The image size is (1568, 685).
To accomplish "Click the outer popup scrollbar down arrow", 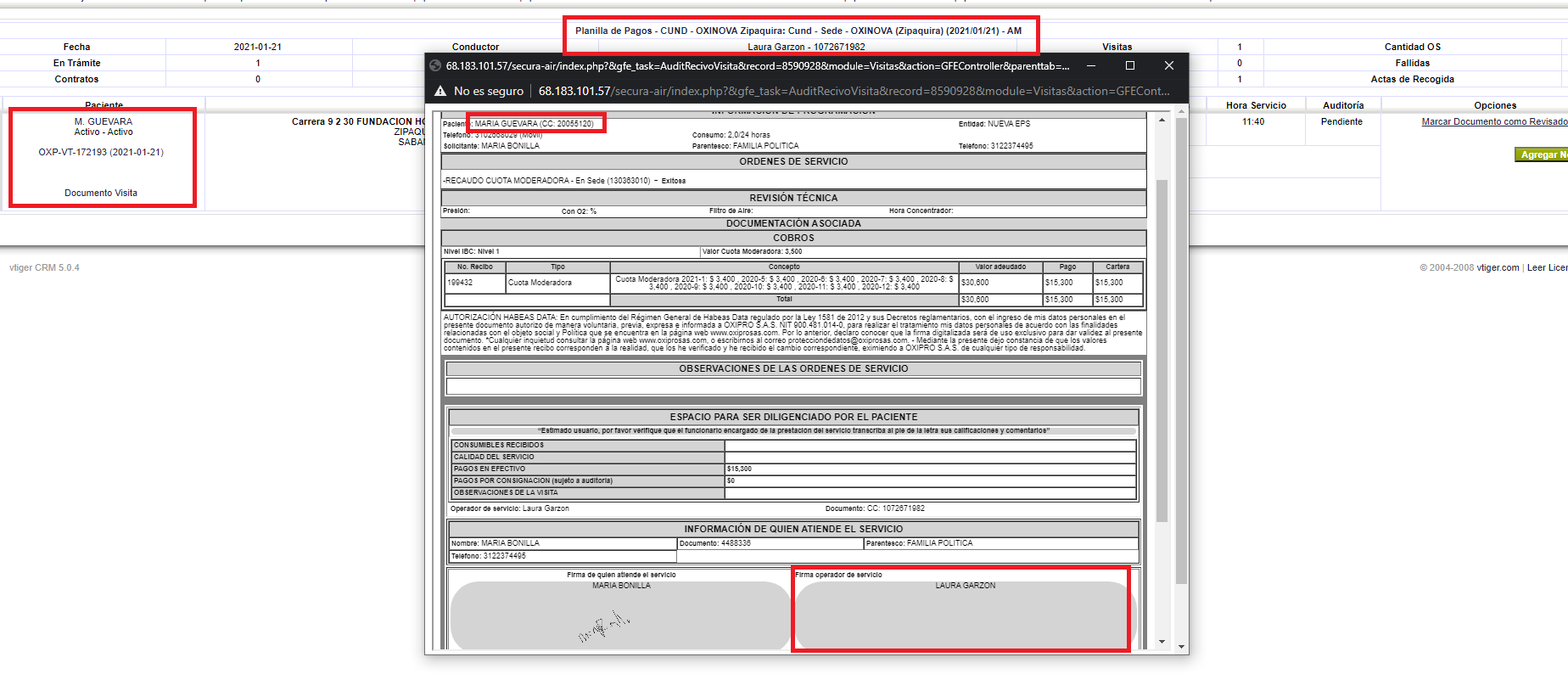I will pos(1181,646).
